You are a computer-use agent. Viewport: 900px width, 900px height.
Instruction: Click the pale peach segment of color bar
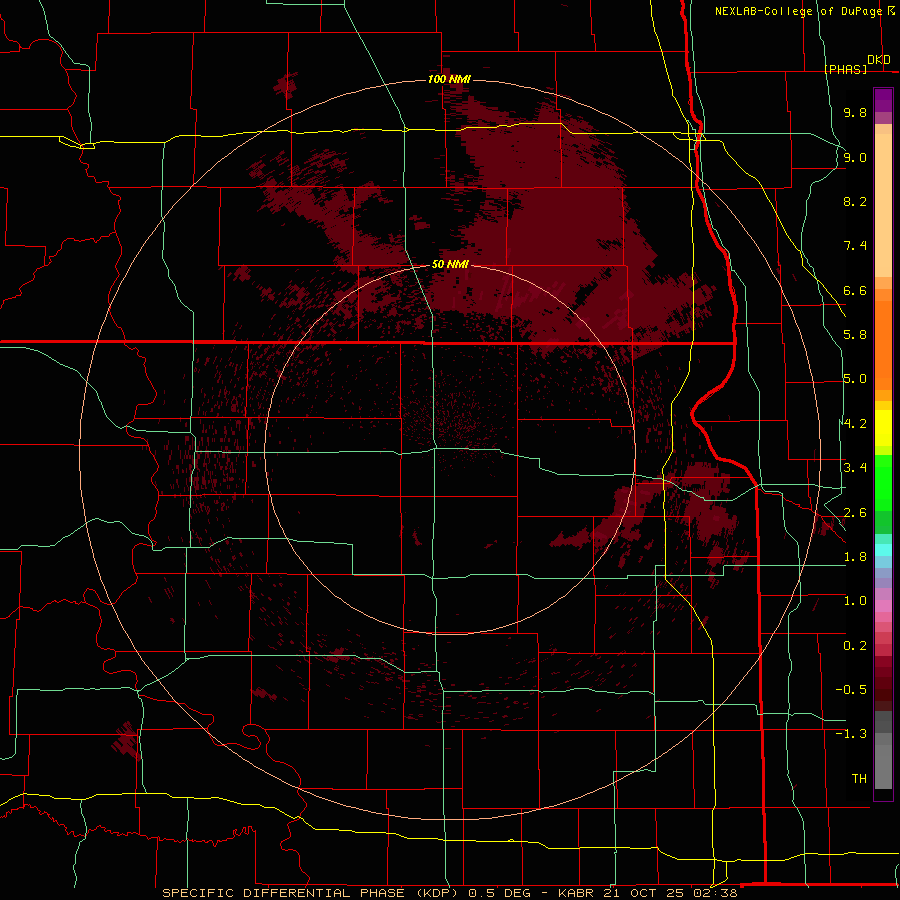pos(883,205)
